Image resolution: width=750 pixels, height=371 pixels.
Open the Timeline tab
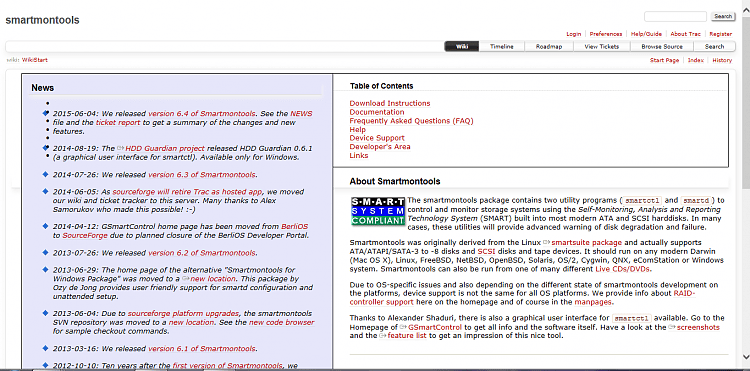point(502,46)
